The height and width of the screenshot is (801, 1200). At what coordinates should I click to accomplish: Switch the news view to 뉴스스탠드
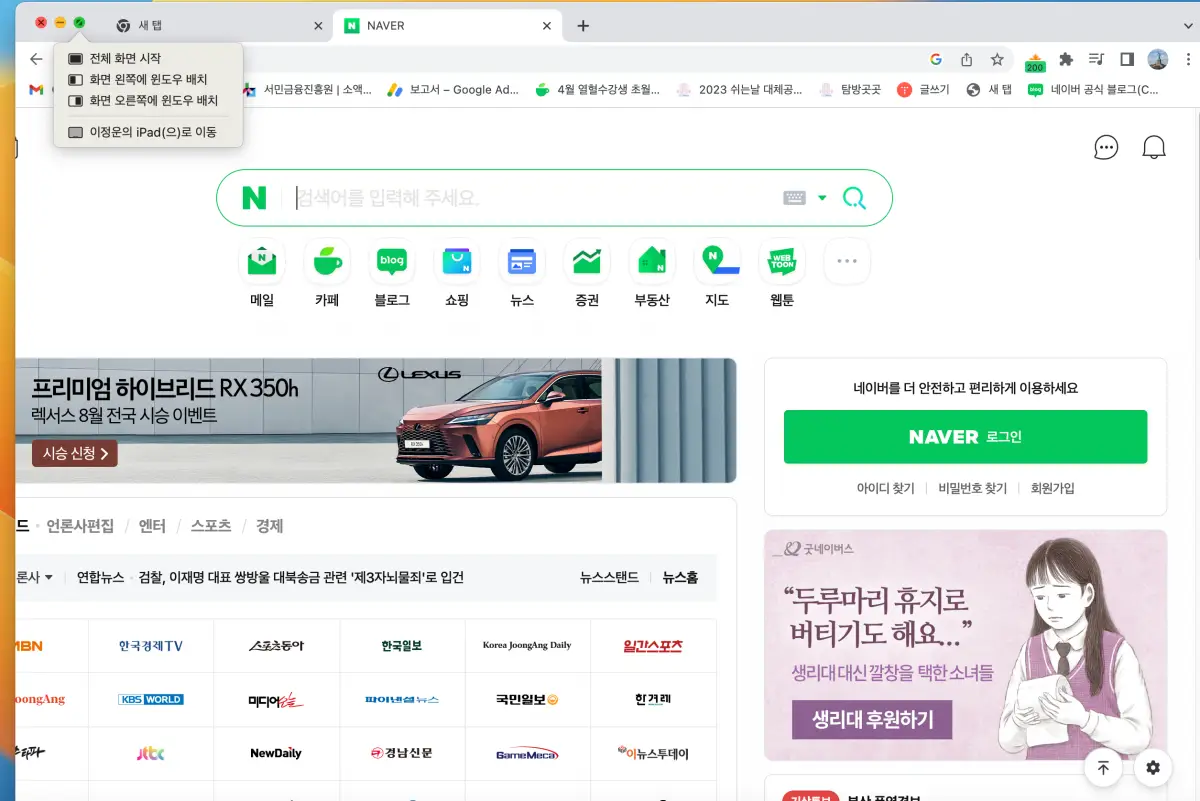pyautogui.click(x=608, y=578)
